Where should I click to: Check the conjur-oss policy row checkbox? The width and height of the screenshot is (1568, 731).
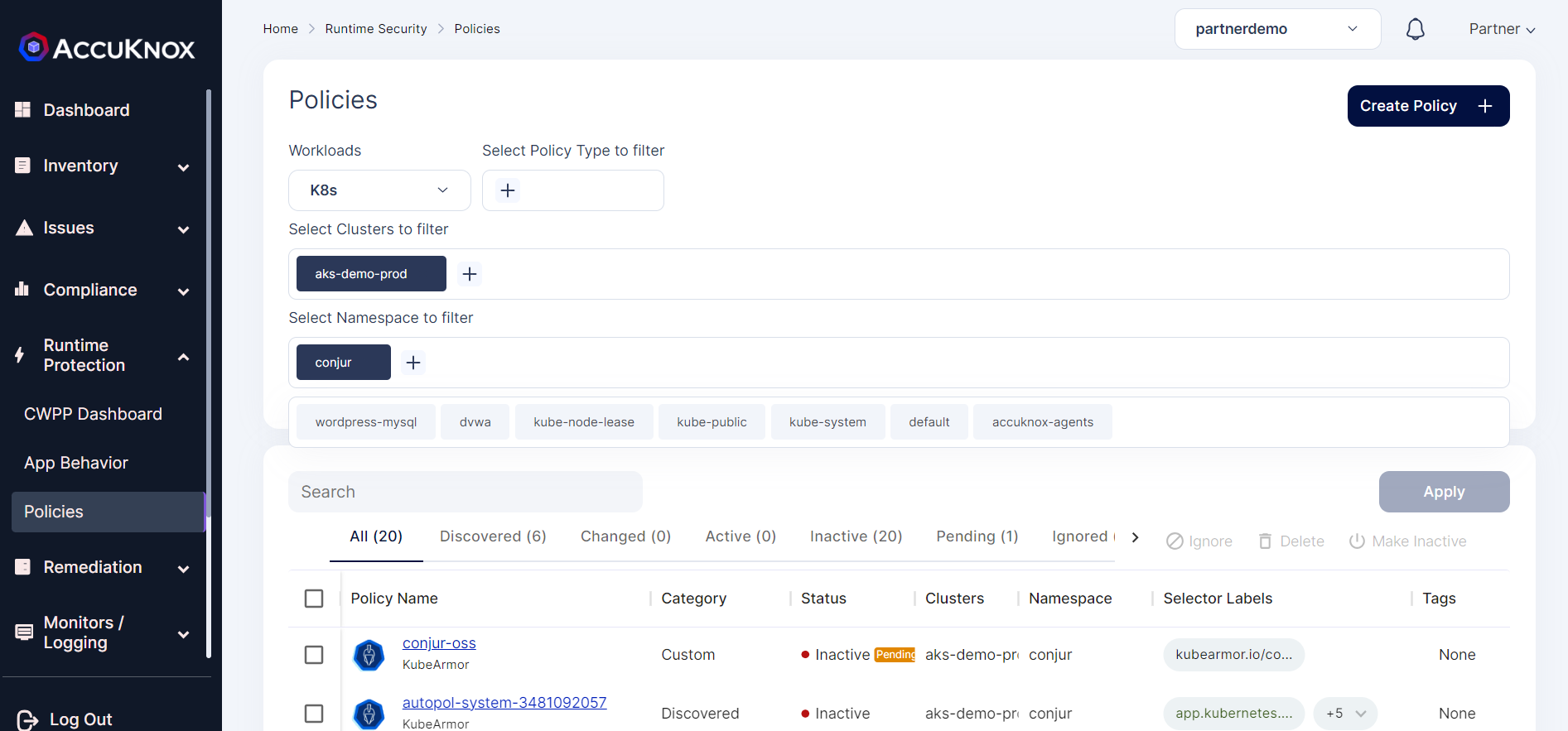[x=314, y=655]
